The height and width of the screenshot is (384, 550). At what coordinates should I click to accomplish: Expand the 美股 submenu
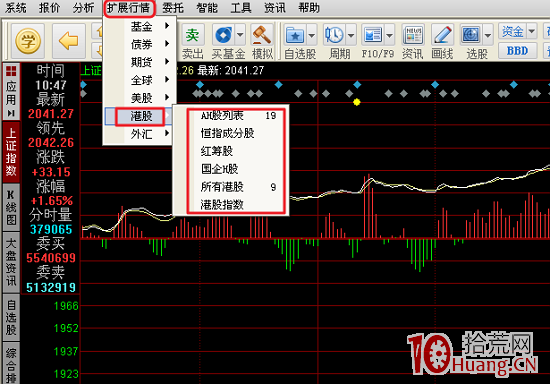coord(139,98)
